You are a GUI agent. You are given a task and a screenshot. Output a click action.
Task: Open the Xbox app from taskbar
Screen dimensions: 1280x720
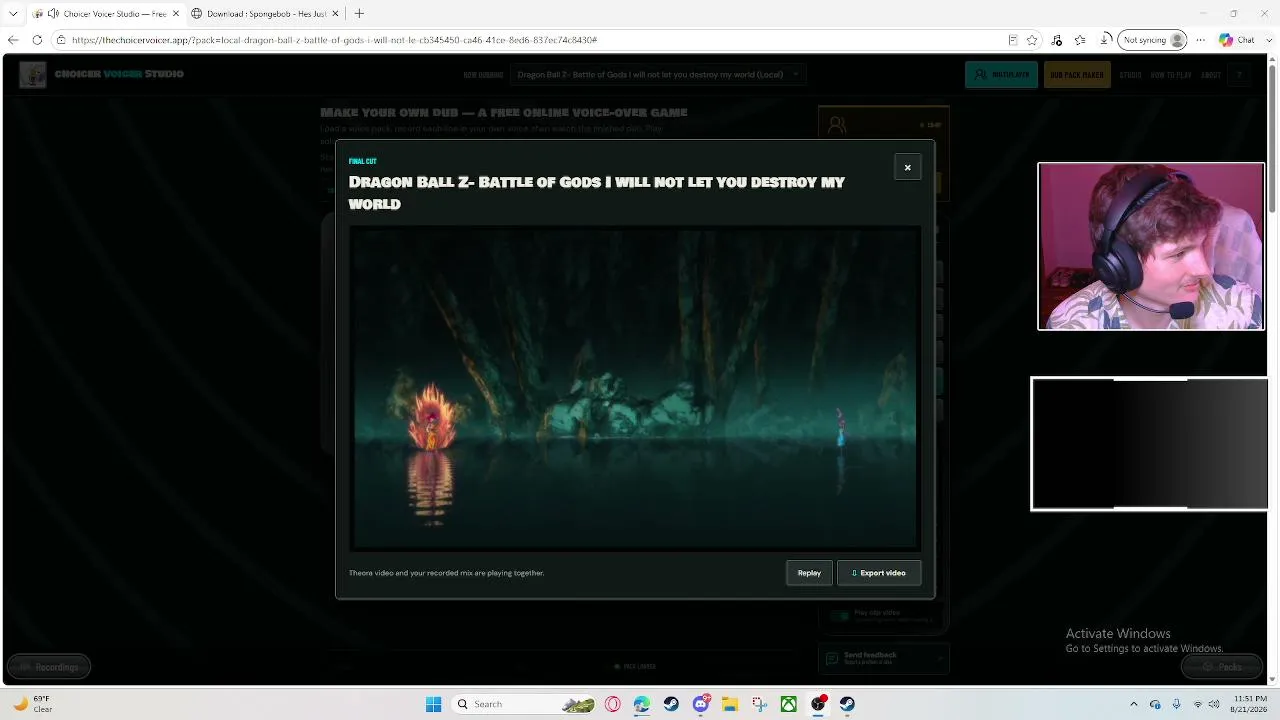789,704
